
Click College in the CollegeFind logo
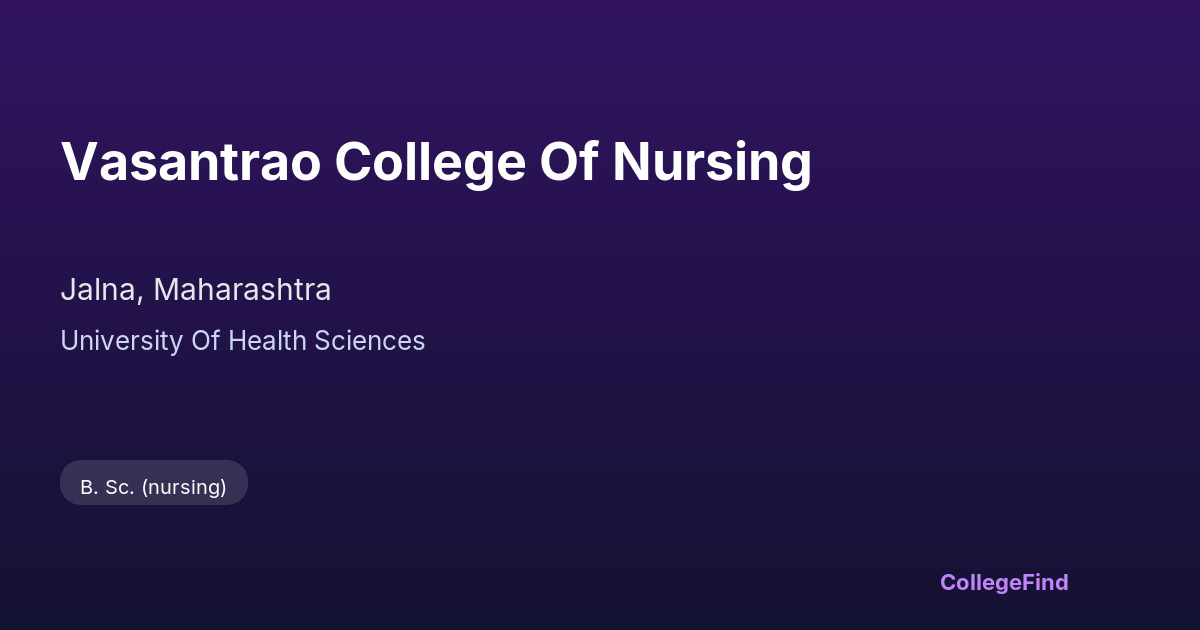(979, 582)
